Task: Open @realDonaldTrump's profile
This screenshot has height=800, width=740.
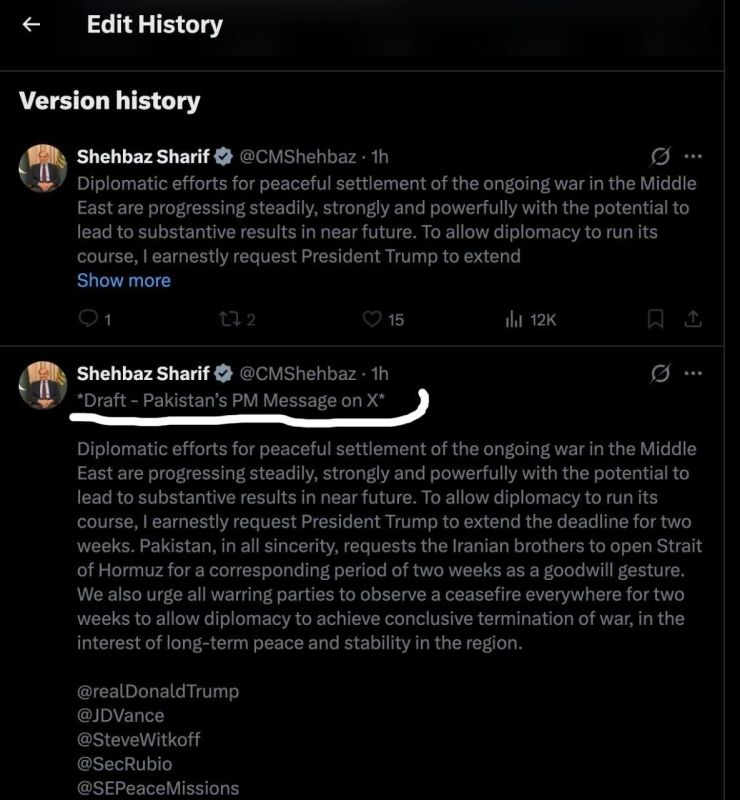Action: (156, 691)
